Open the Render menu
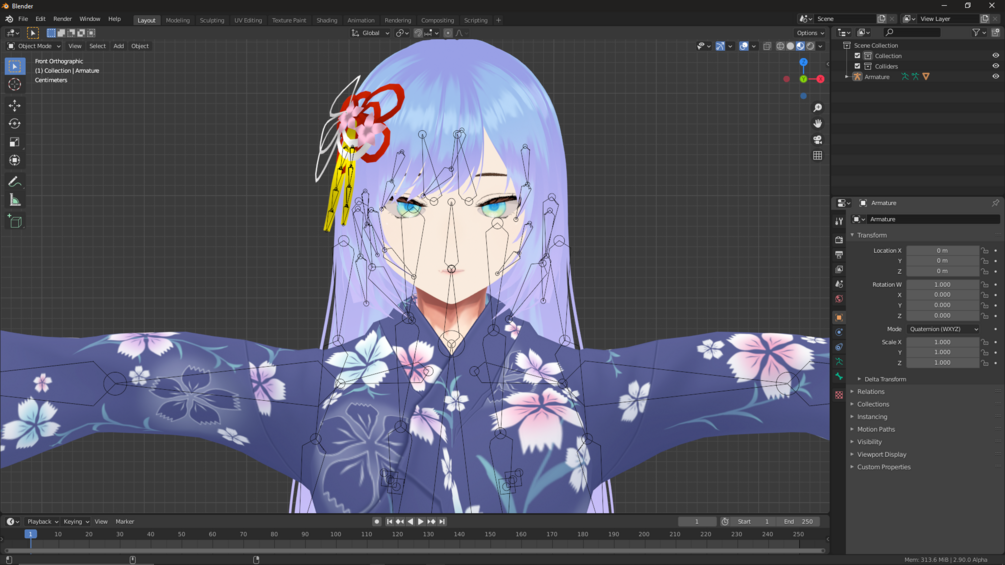 tap(62, 19)
